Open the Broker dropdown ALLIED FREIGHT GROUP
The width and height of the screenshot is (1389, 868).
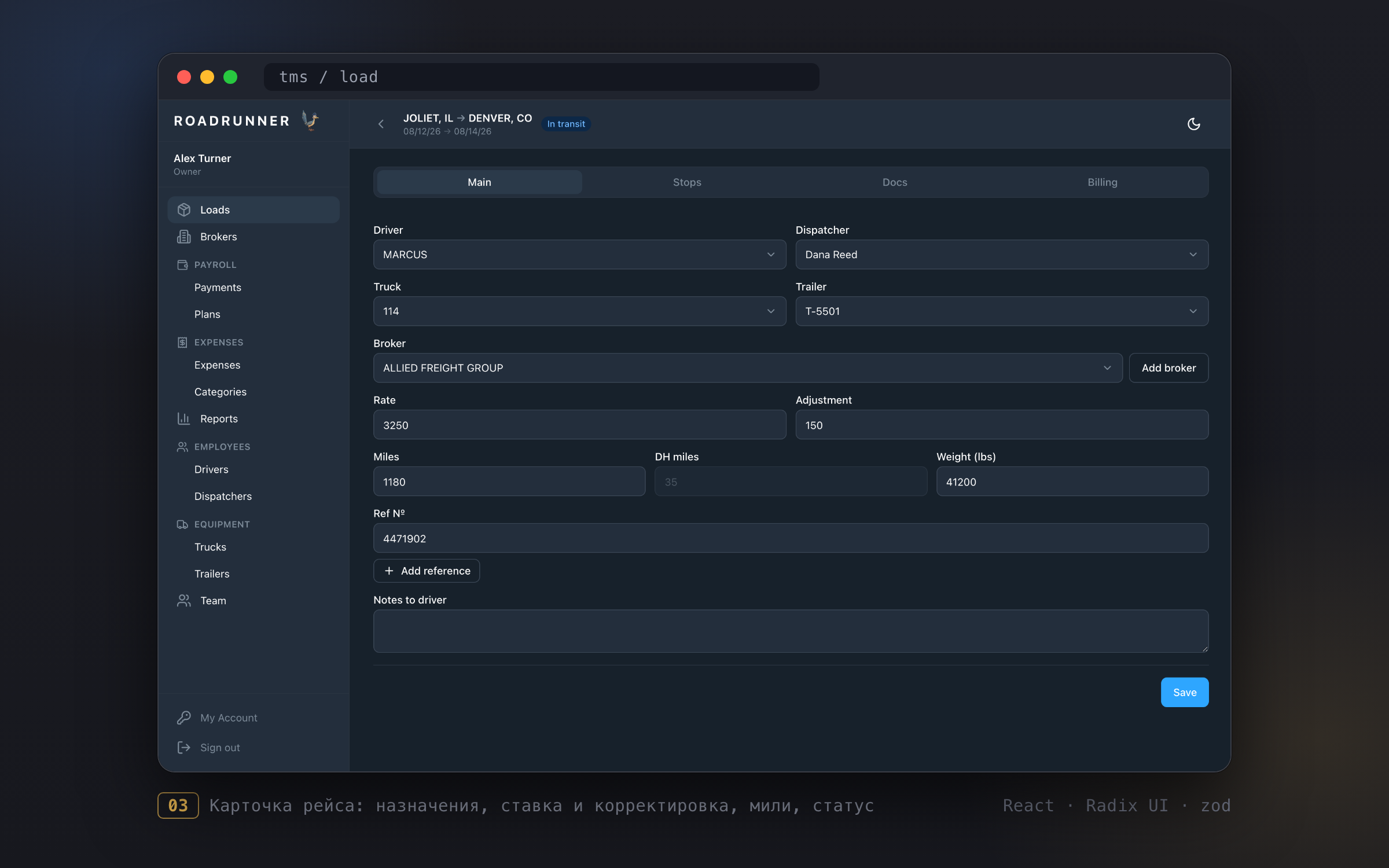tap(748, 368)
